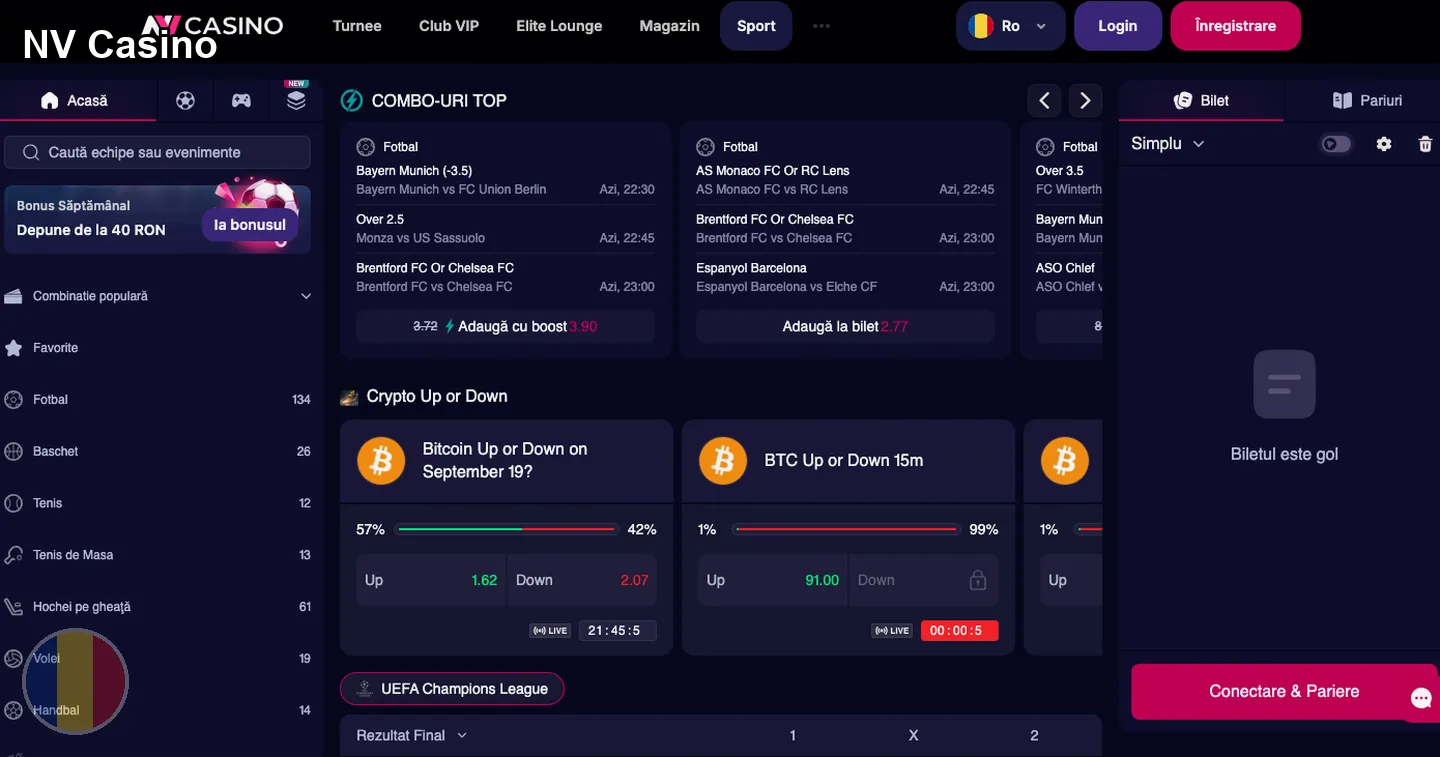Open the stacked layers NEW tab icon

(296, 100)
